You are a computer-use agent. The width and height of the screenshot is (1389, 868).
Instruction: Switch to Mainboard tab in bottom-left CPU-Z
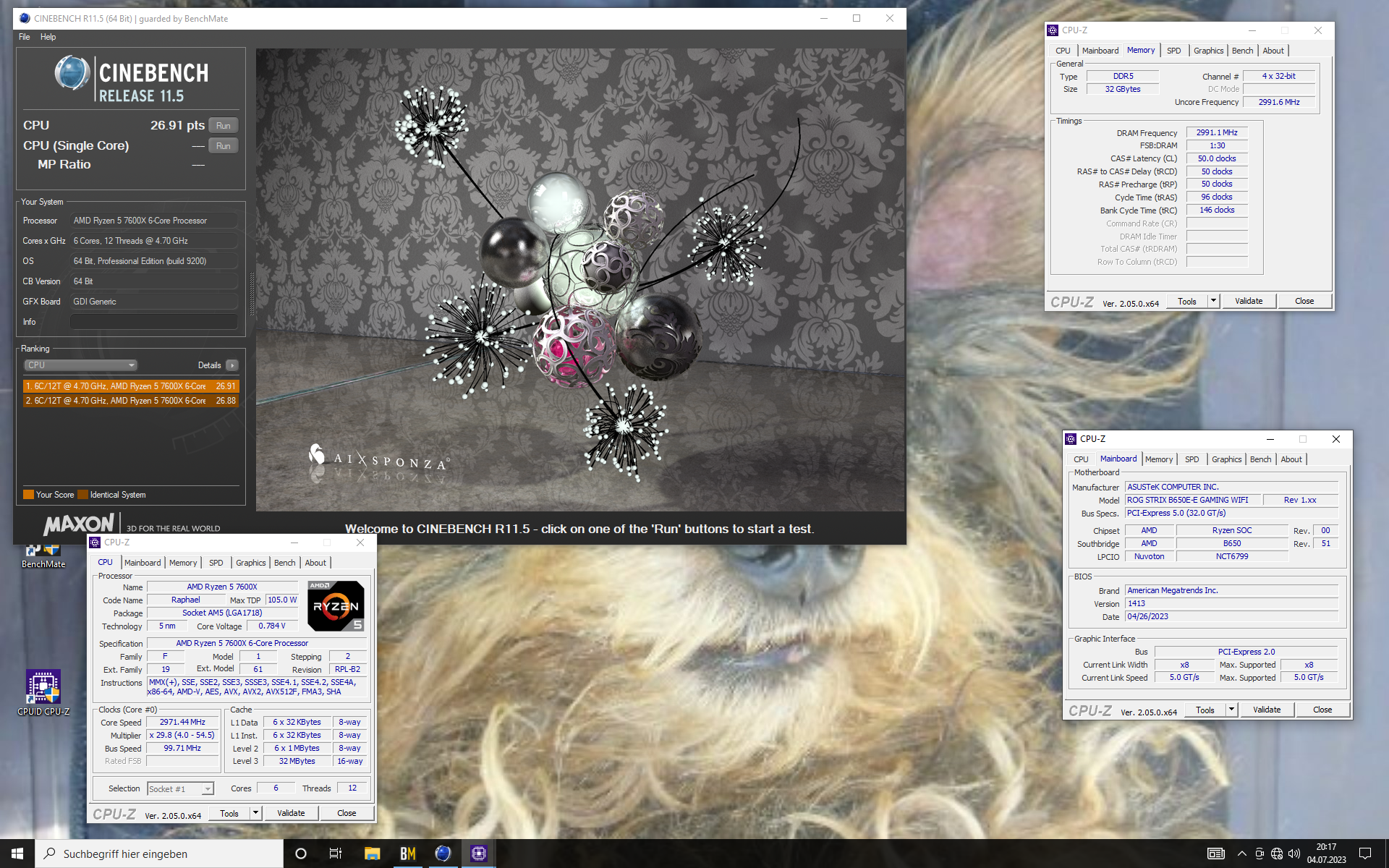point(143,563)
